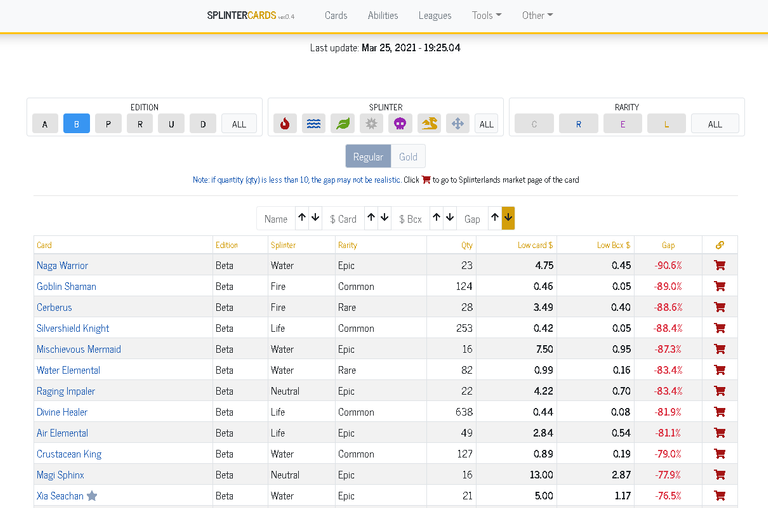Open market cart for Cerberus
768x508 pixels.
click(x=720, y=307)
